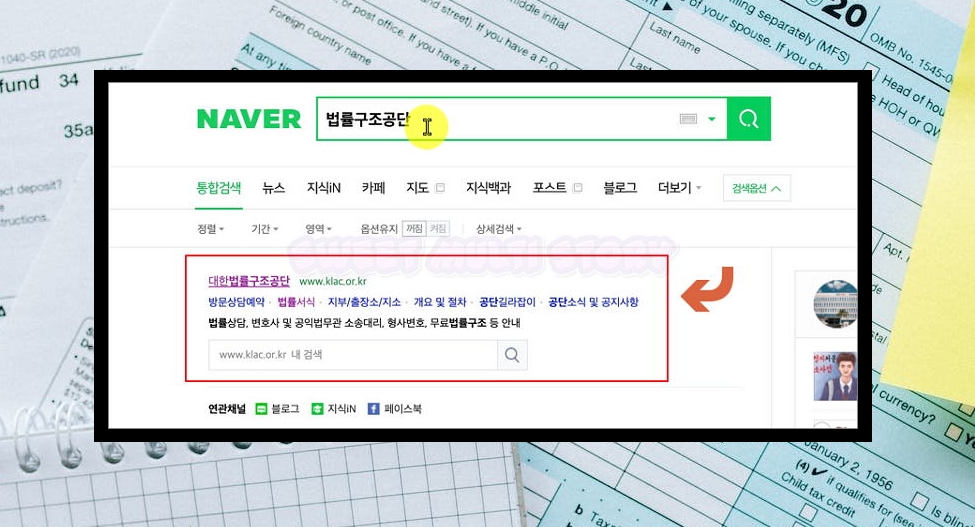Click the new-window icon beside 포스트
This screenshot has height=527, width=975.
pos(578,188)
